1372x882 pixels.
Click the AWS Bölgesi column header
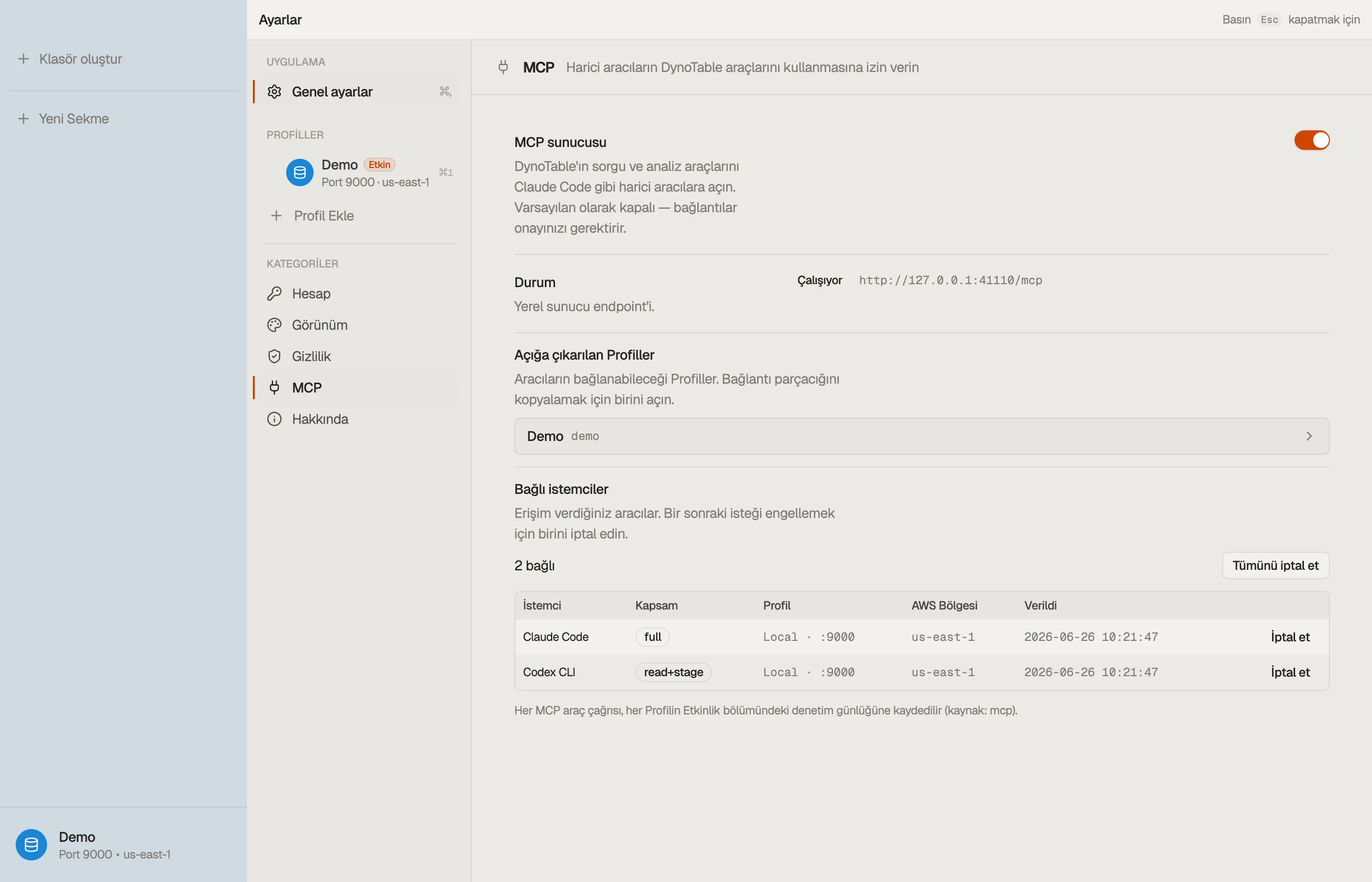pos(944,605)
